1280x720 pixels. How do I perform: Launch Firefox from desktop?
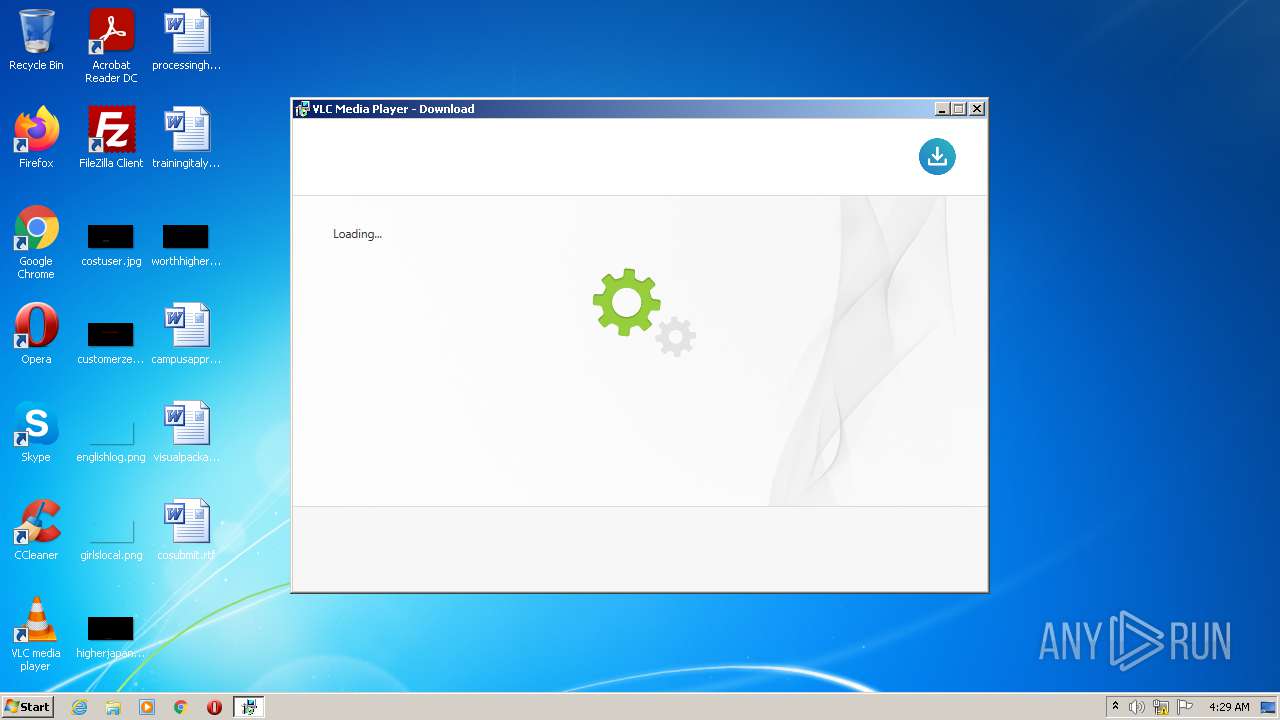click(36, 138)
